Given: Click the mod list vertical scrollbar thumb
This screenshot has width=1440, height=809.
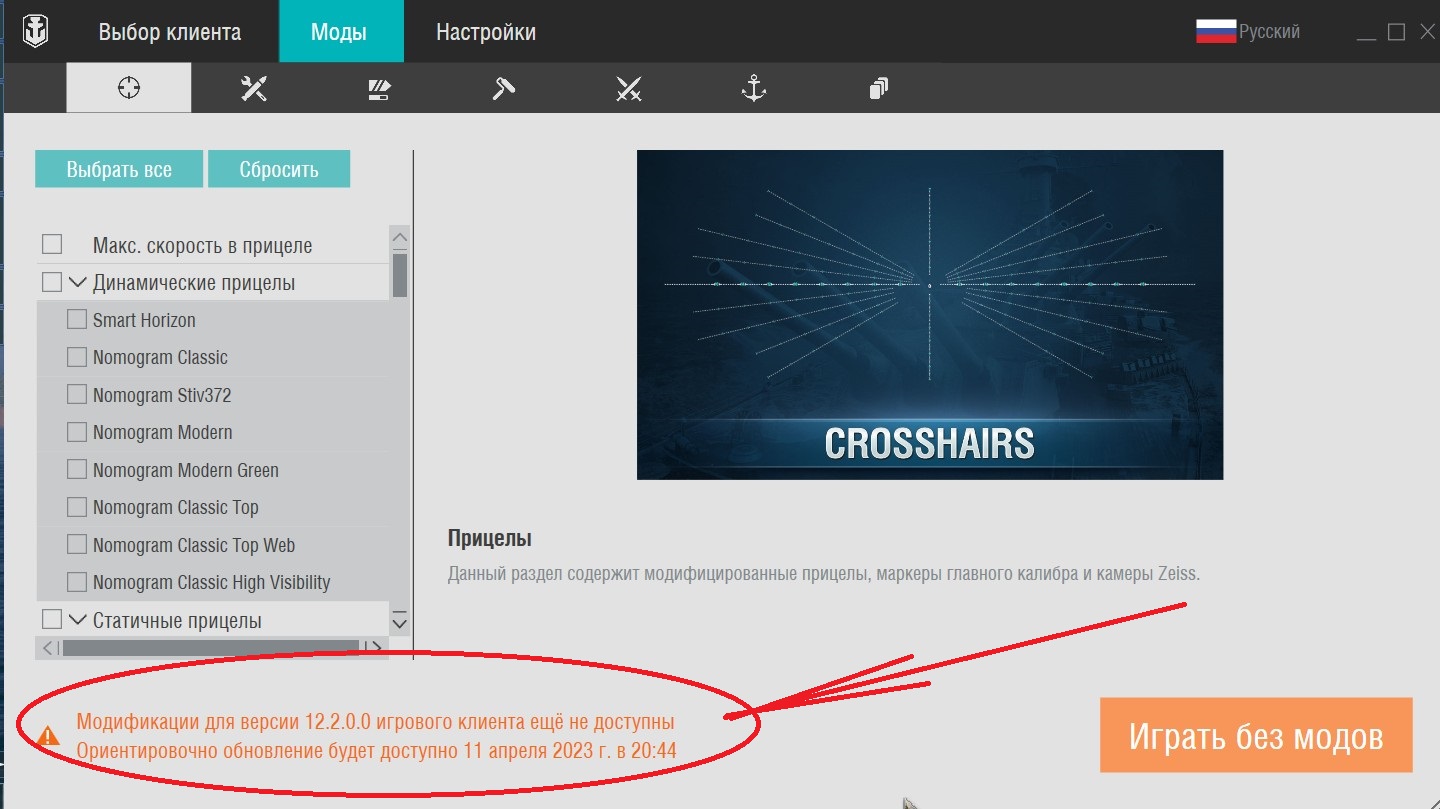Looking at the screenshot, I should click(400, 275).
